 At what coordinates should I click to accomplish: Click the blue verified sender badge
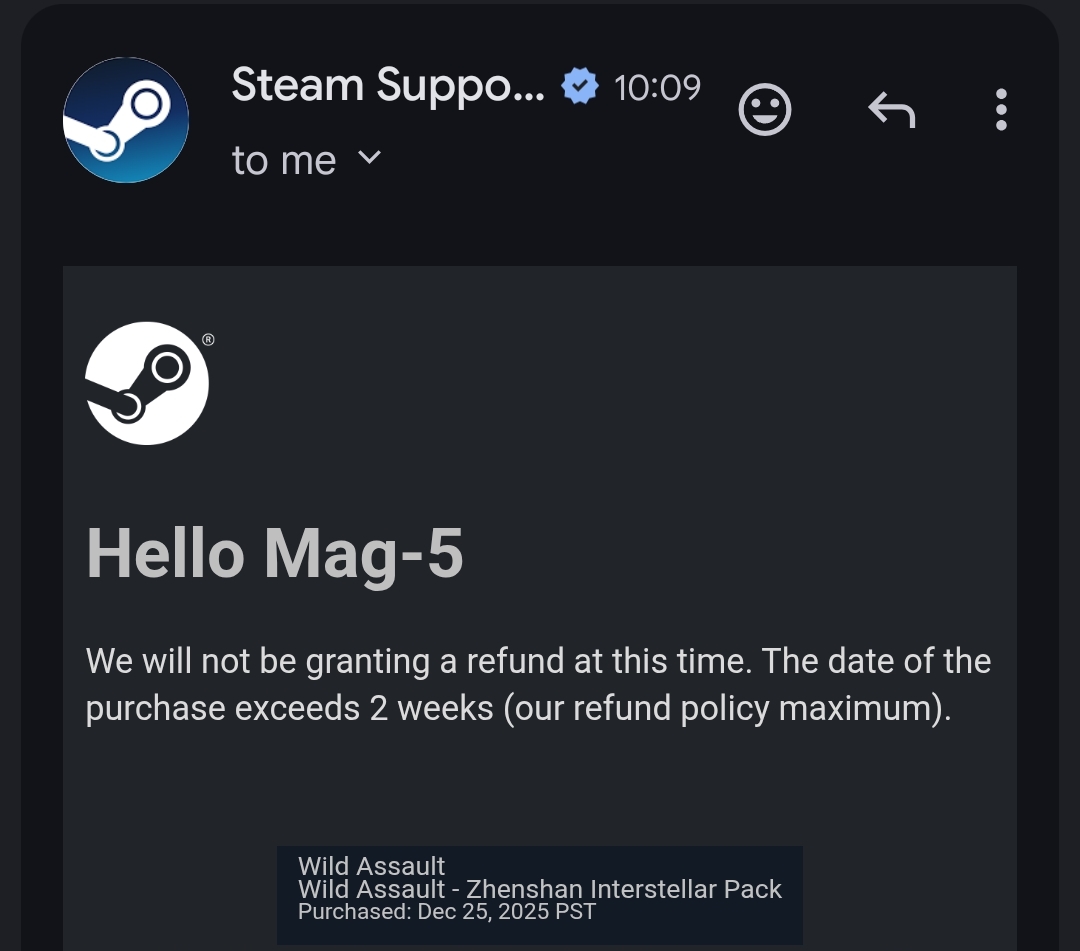pyautogui.click(x=579, y=87)
